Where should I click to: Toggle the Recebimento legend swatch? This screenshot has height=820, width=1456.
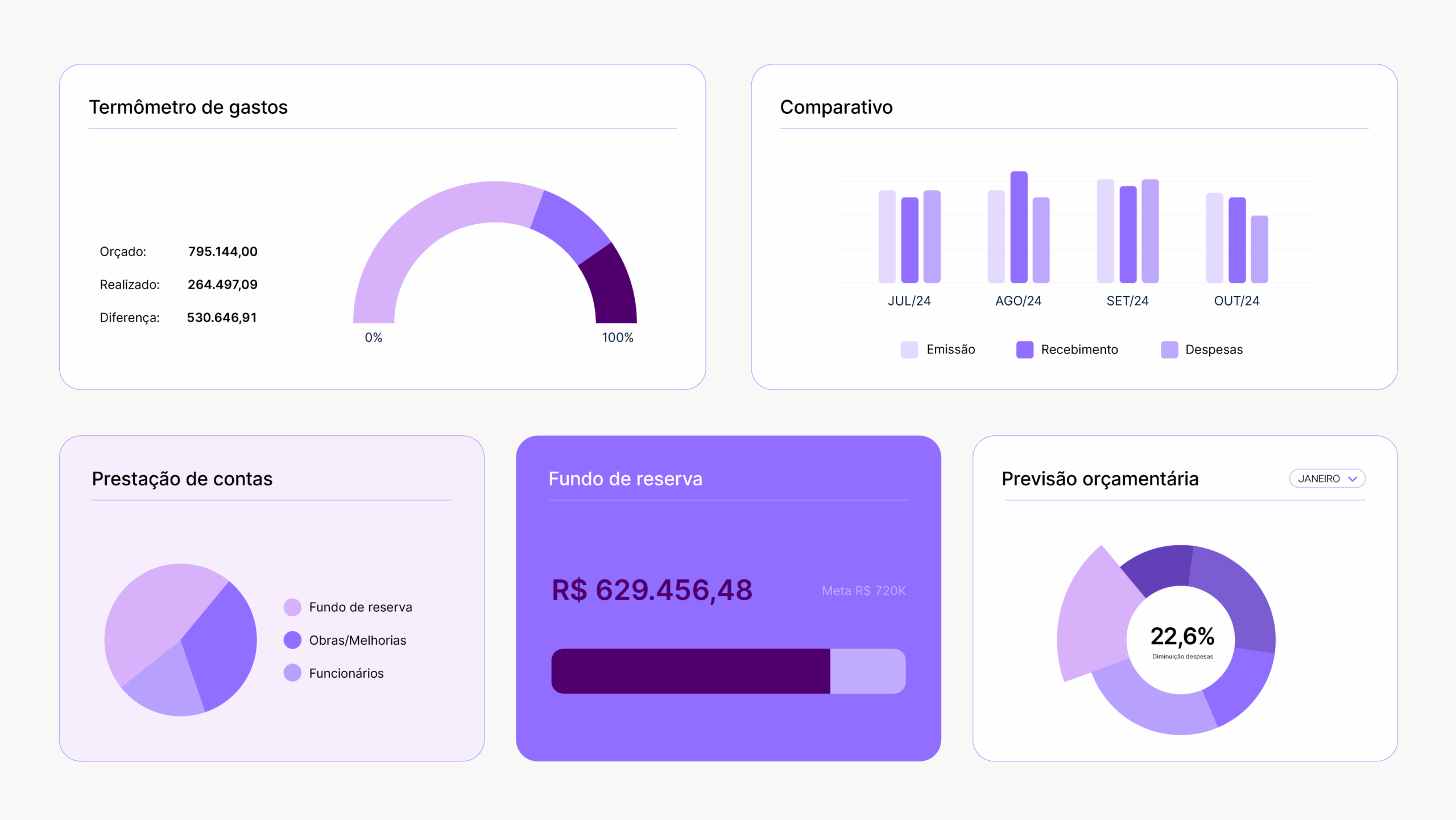point(1024,349)
